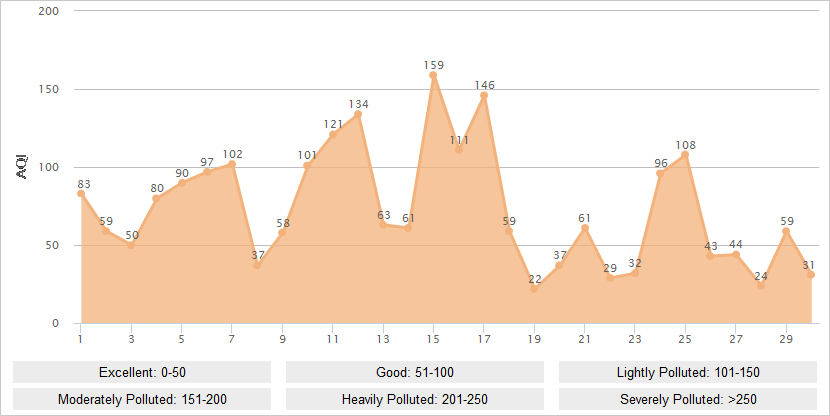The height and width of the screenshot is (416, 830).
Task: Click the 'Excellent: 0-50' legend box
Action: 142,372
